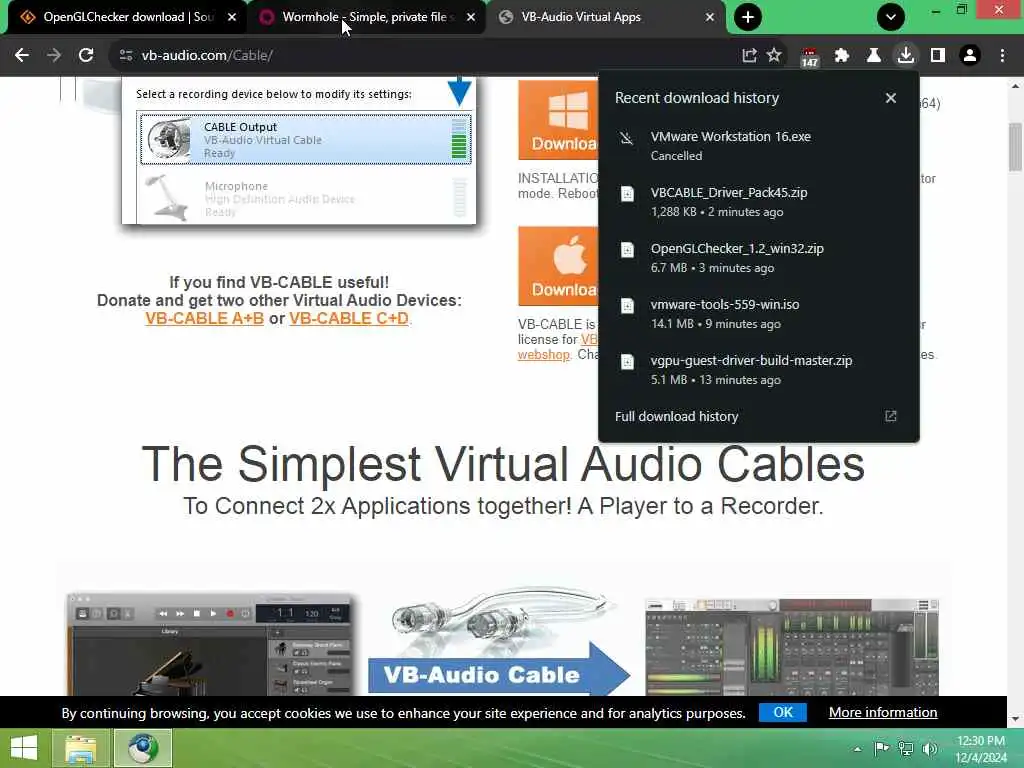
Task: Share this page via toolbar icon
Action: click(749, 56)
